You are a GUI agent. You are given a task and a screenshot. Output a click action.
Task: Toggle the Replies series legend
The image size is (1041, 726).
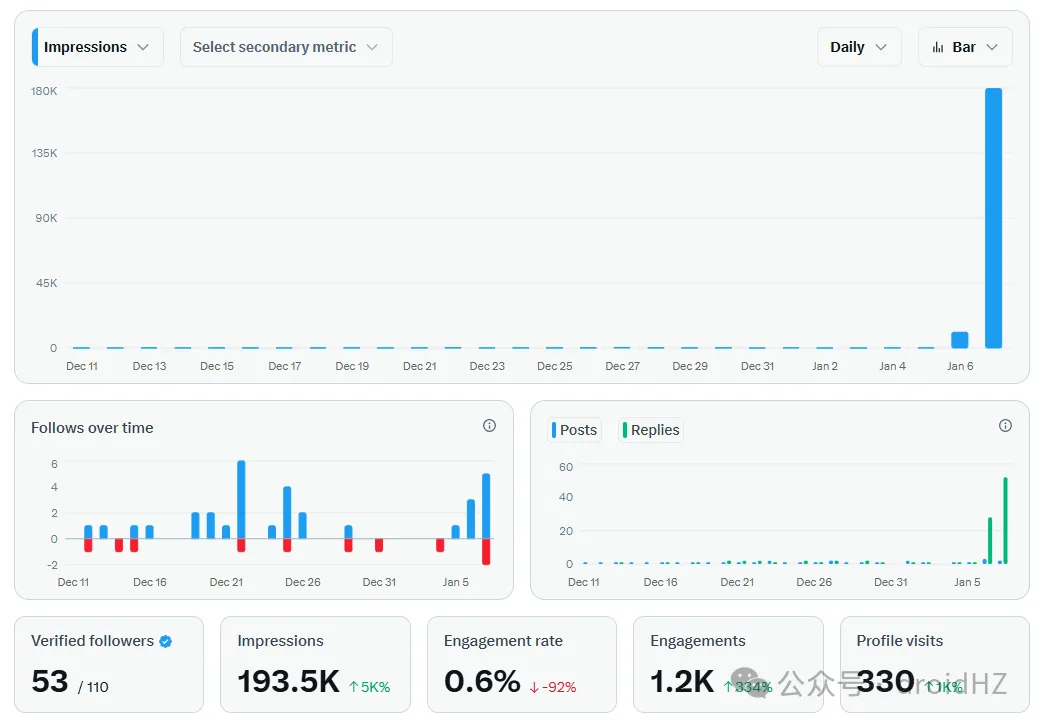[651, 430]
